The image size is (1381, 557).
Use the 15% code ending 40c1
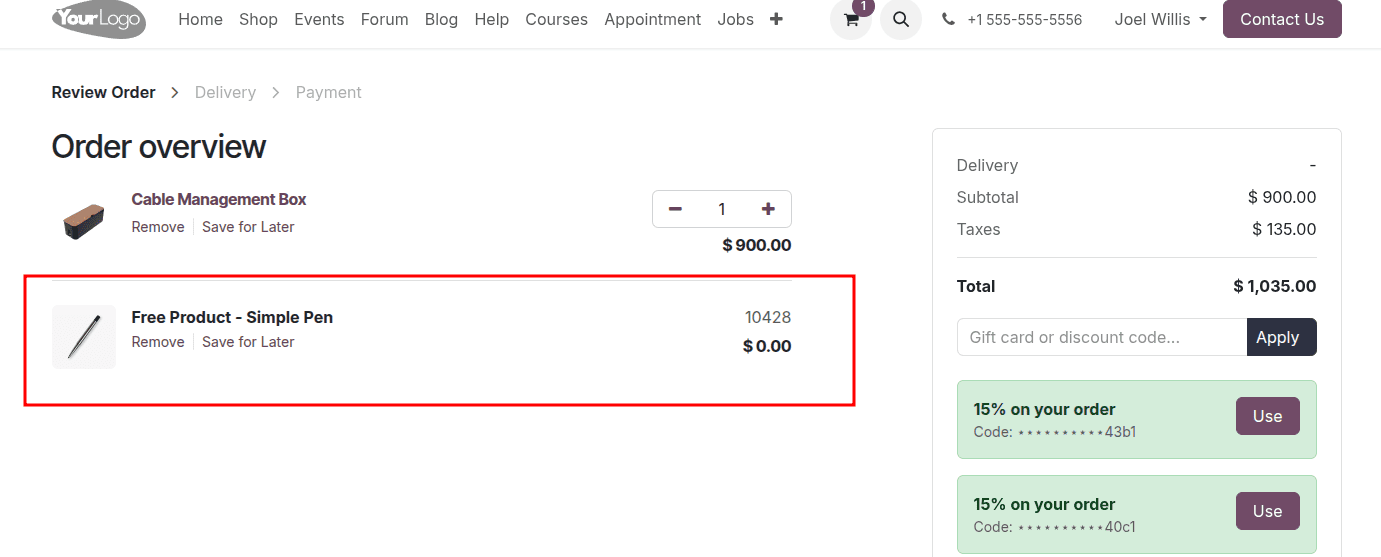tap(1267, 511)
